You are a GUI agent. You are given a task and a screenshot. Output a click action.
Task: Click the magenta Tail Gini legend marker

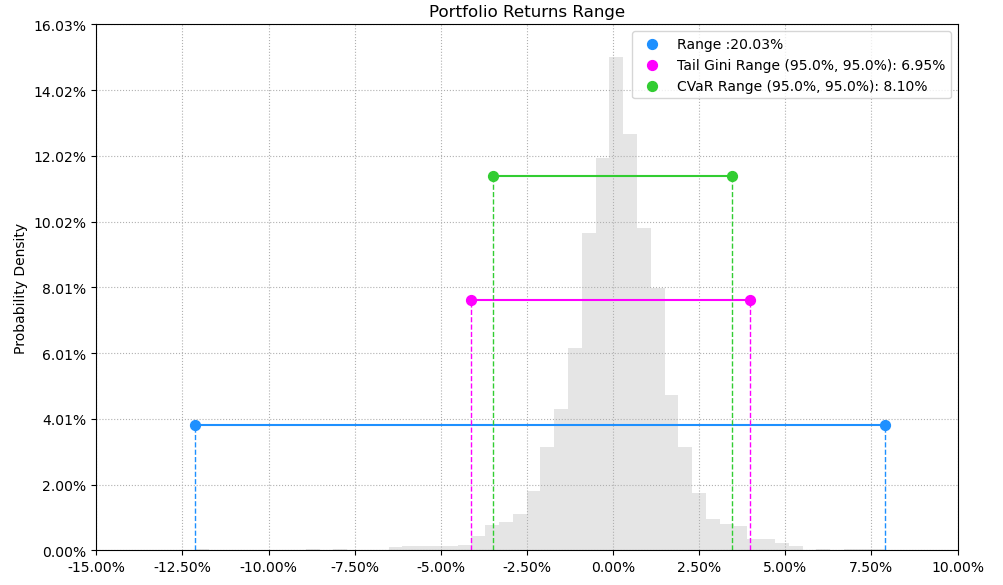(652, 65)
